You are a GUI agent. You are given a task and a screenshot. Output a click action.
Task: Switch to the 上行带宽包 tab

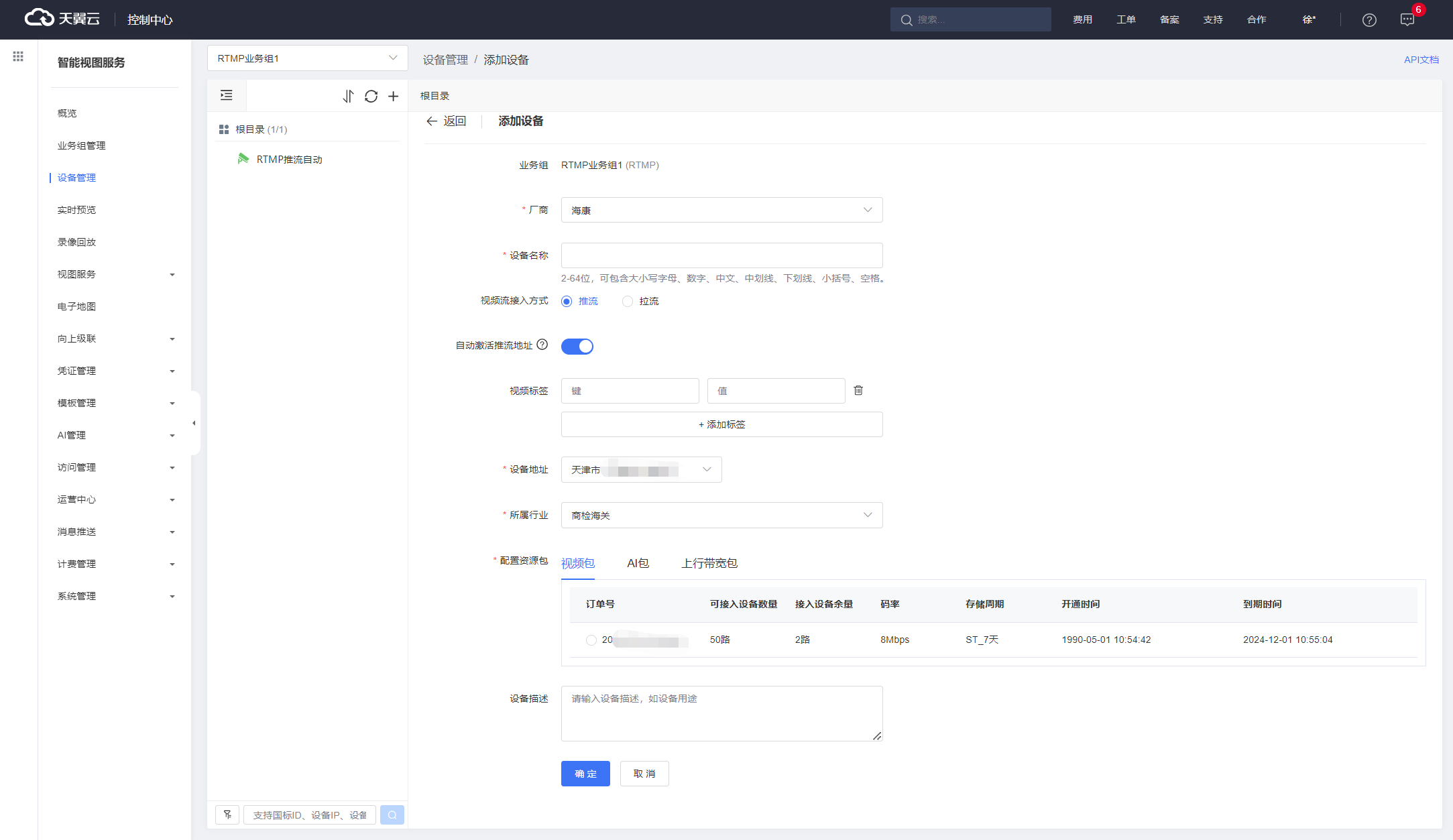(709, 563)
